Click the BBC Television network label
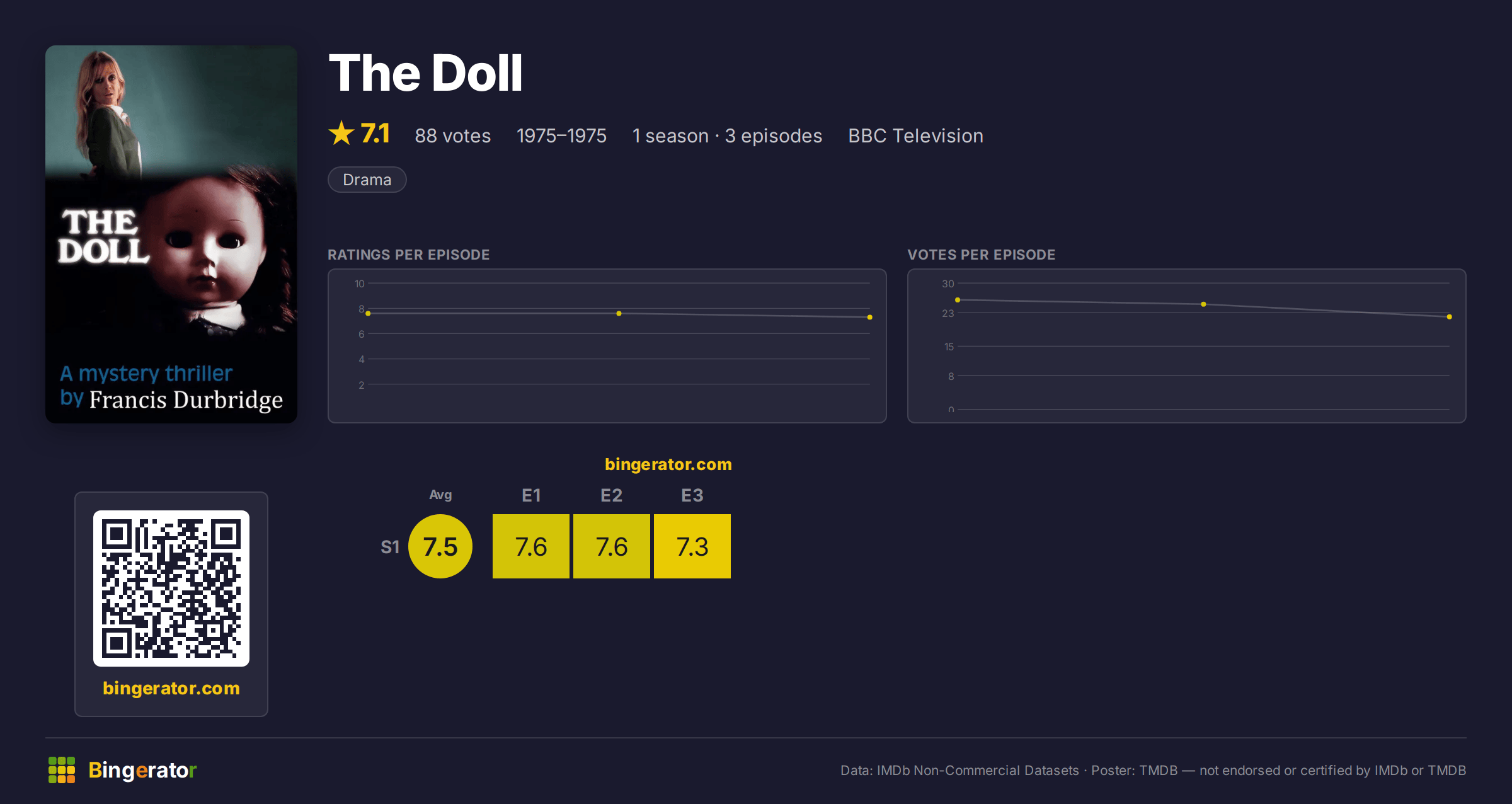Image resolution: width=1512 pixels, height=804 pixels. tap(915, 135)
